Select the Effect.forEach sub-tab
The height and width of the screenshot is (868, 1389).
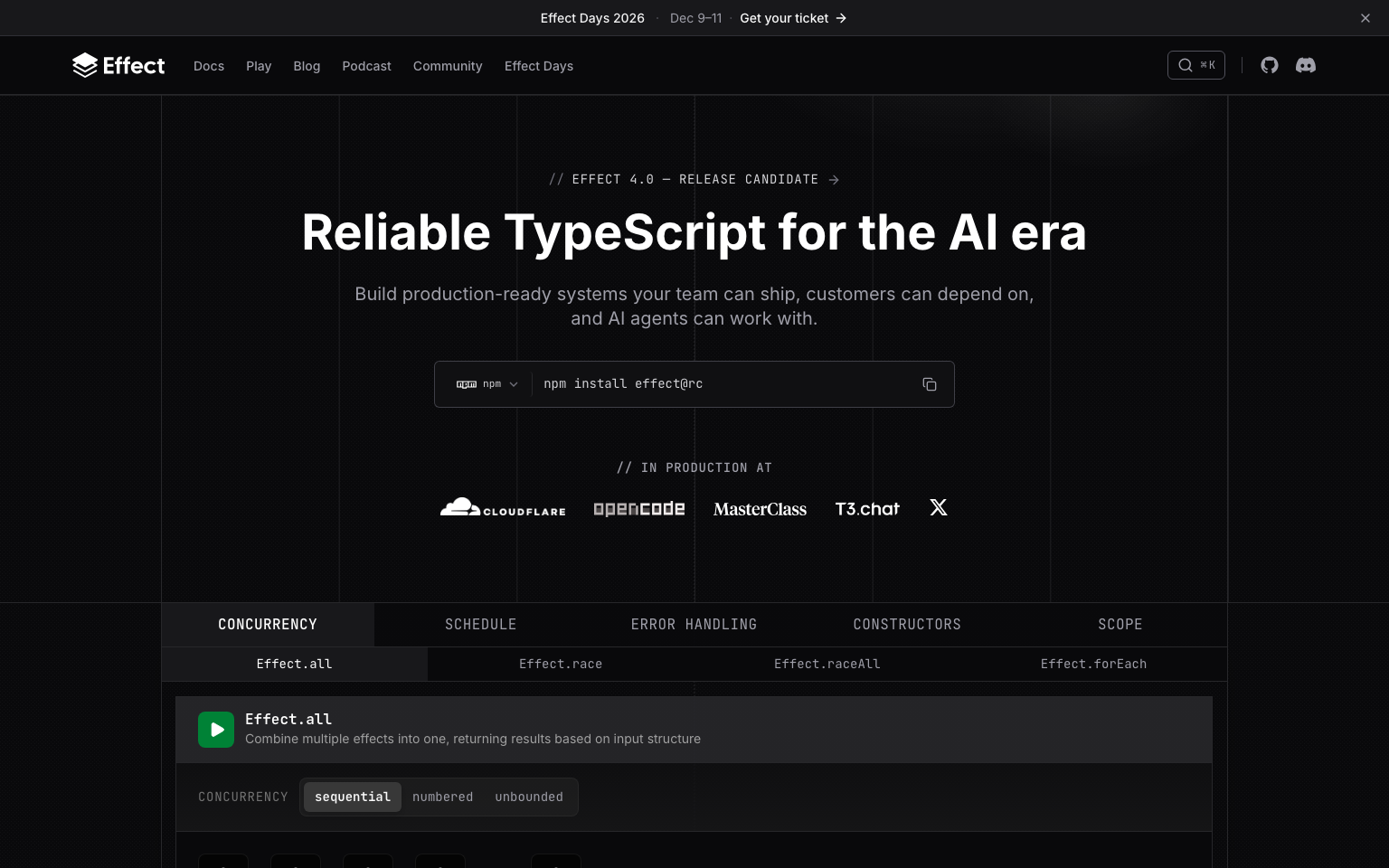(1094, 664)
